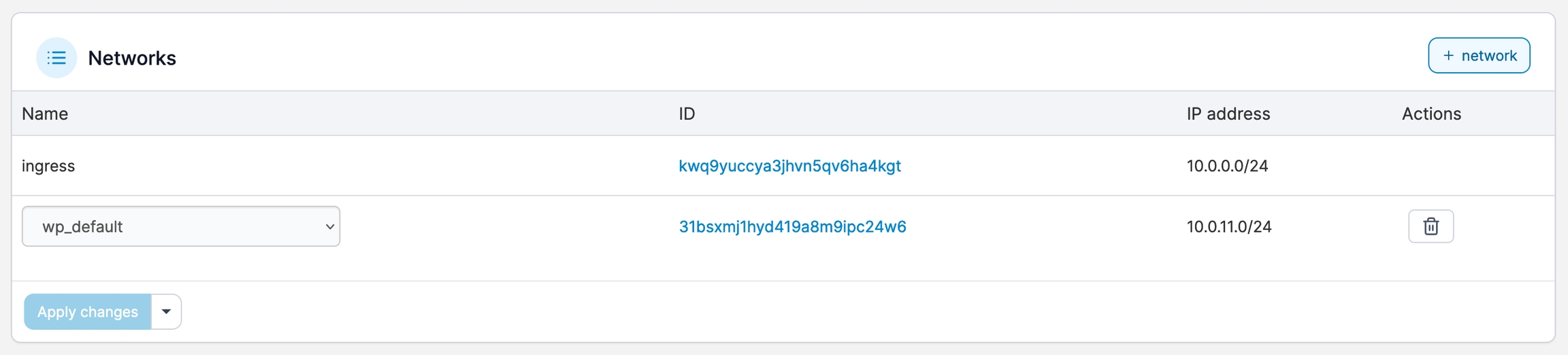This screenshot has height=355, width=1568.
Task: Delete the wp_default network with trash icon
Action: (1431, 226)
